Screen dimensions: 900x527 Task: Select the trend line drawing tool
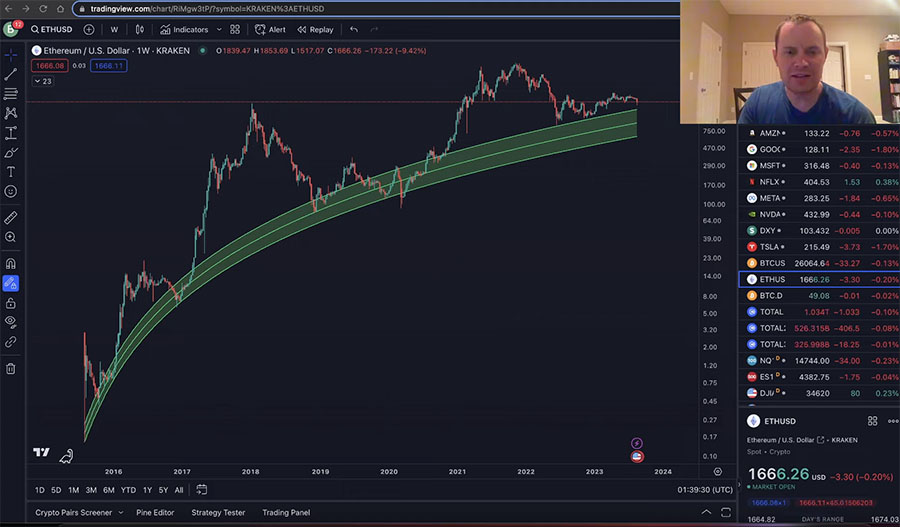click(x=11, y=75)
